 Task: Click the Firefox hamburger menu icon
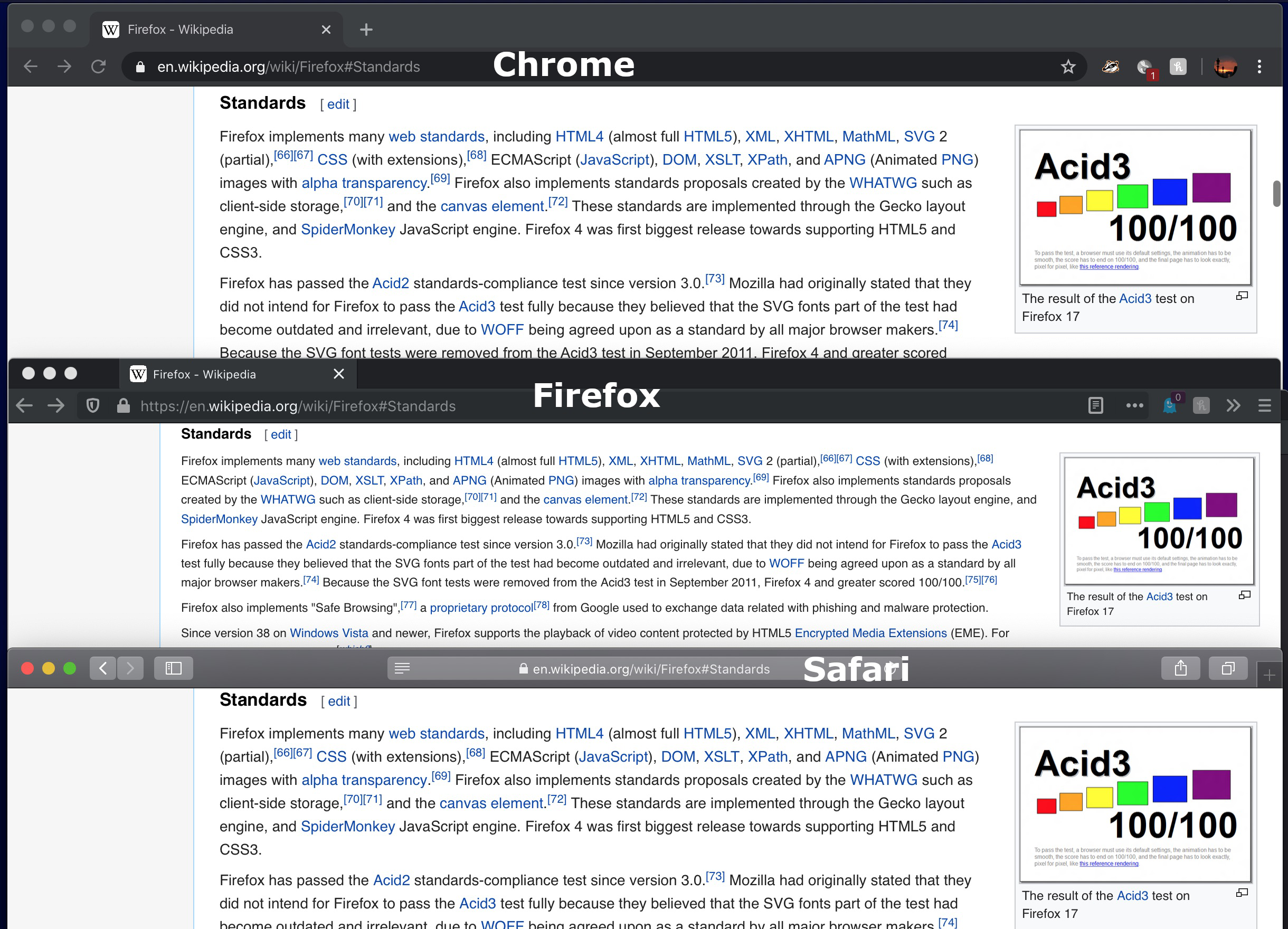1264,406
